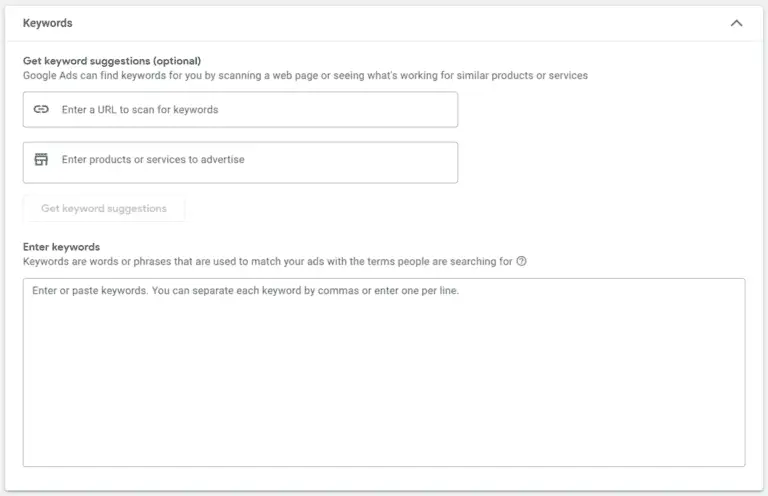
Task: Click the 'Enter or paste keywords' placeholder text
Action: (245, 290)
